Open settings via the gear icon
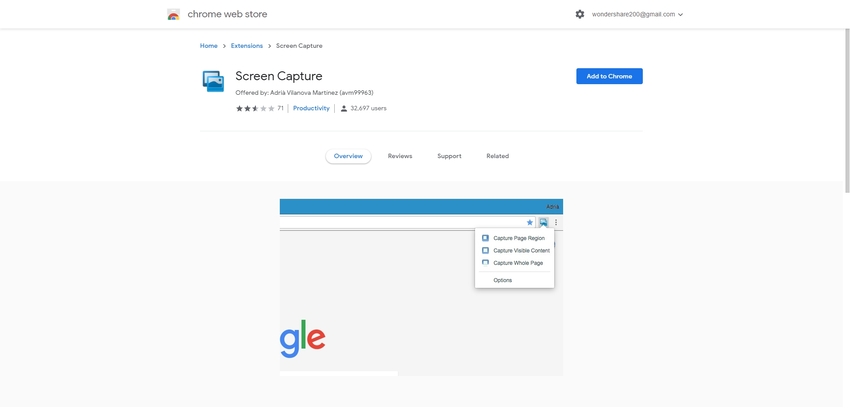850x415 pixels. pos(579,15)
